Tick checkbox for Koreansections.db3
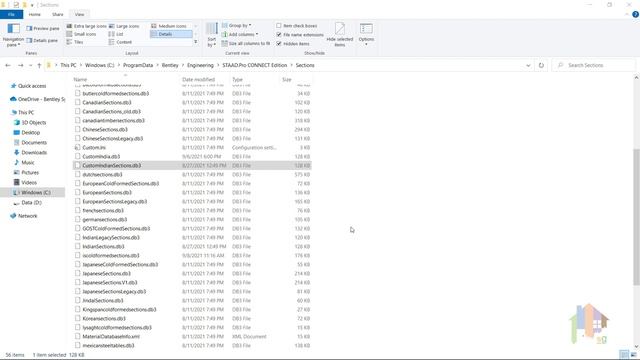640x360 pixels. tap(77, 318)
